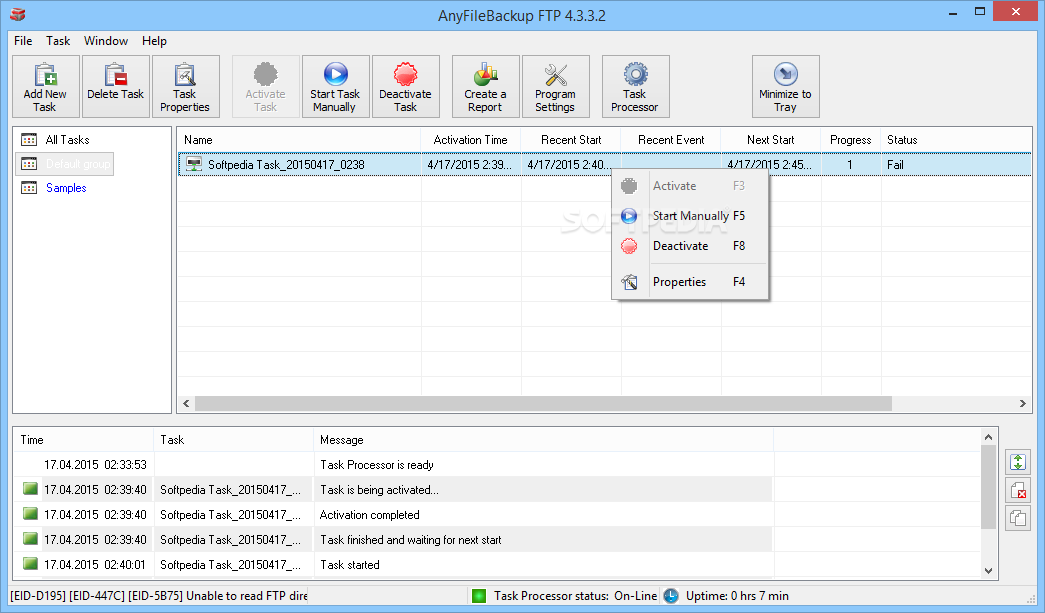Click the log Message column header

point(543,440)
